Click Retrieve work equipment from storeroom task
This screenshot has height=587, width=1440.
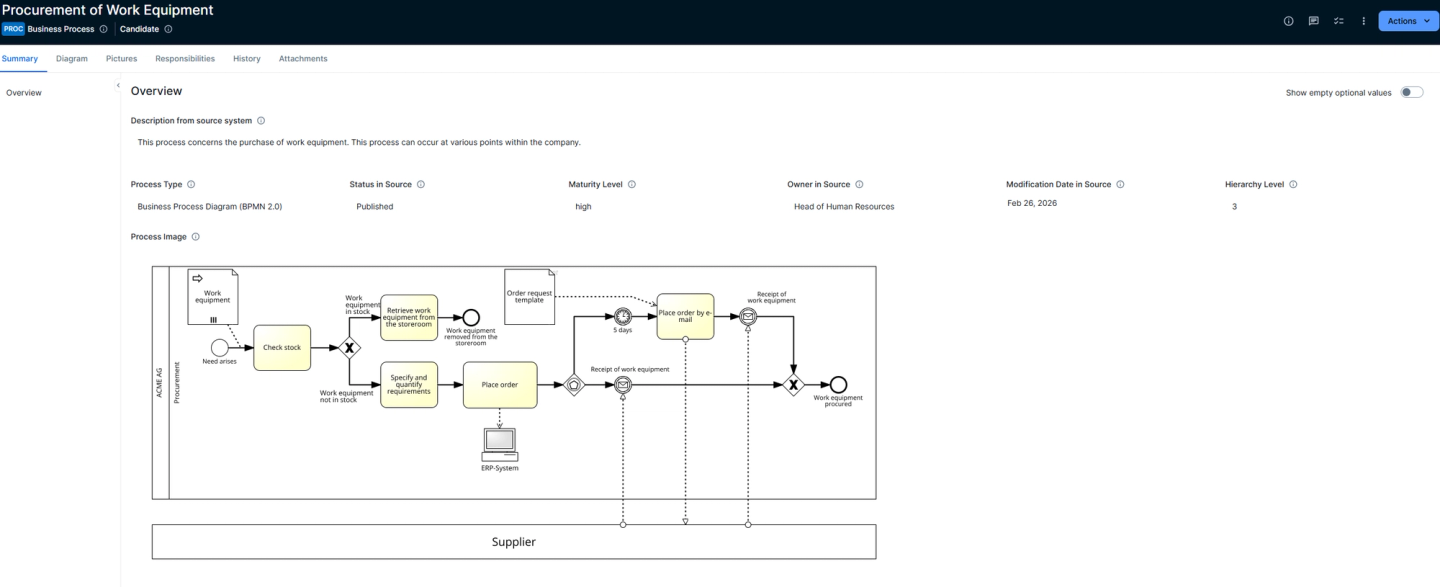coord(409,317)
